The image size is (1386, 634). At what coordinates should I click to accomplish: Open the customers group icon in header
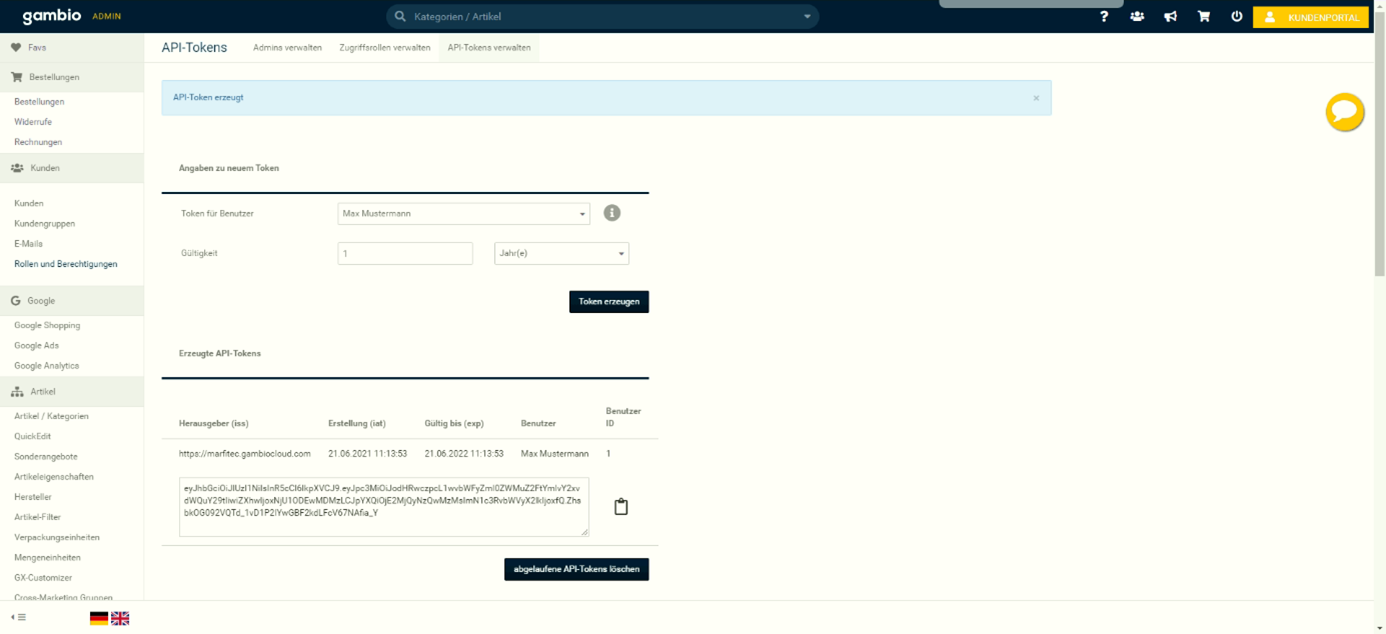tap(1137, 16)
